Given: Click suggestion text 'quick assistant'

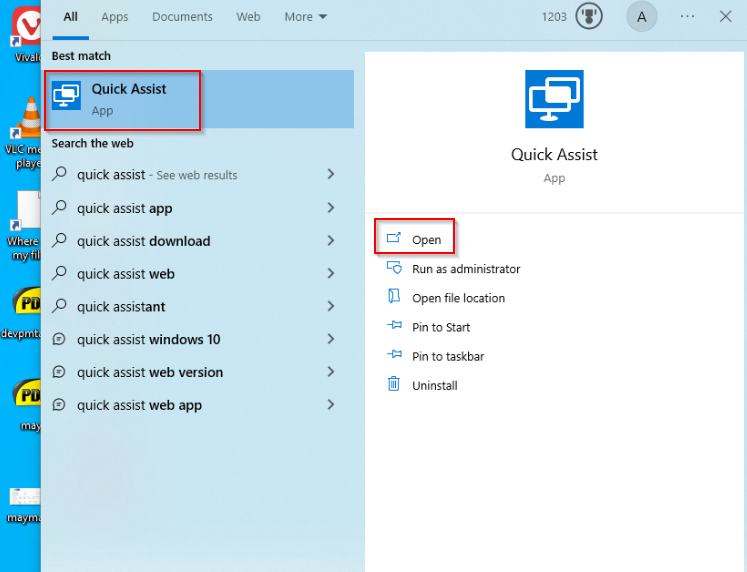Looking at the screenshot, I should coord(121,307).
